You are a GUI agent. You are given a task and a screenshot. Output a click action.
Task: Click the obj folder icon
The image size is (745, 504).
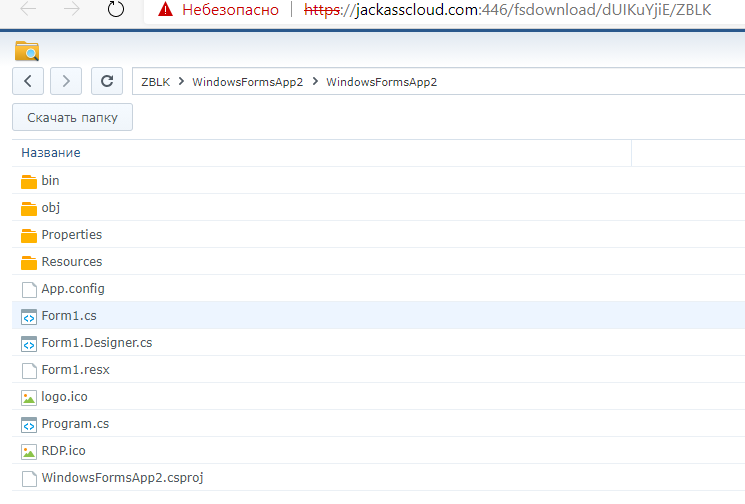(29, 209)
